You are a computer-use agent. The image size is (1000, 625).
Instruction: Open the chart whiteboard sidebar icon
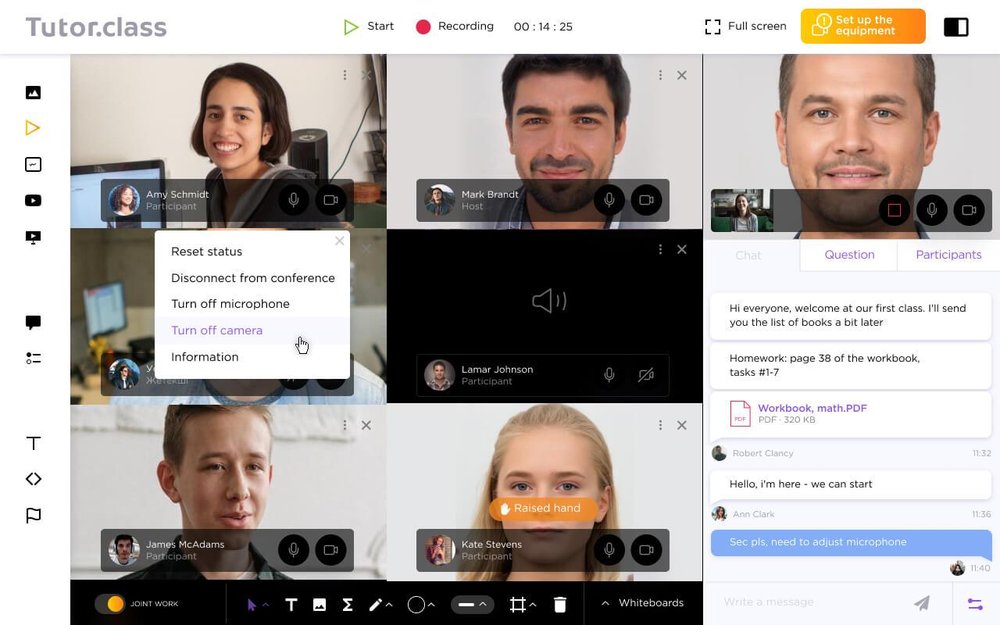point(33,165)
